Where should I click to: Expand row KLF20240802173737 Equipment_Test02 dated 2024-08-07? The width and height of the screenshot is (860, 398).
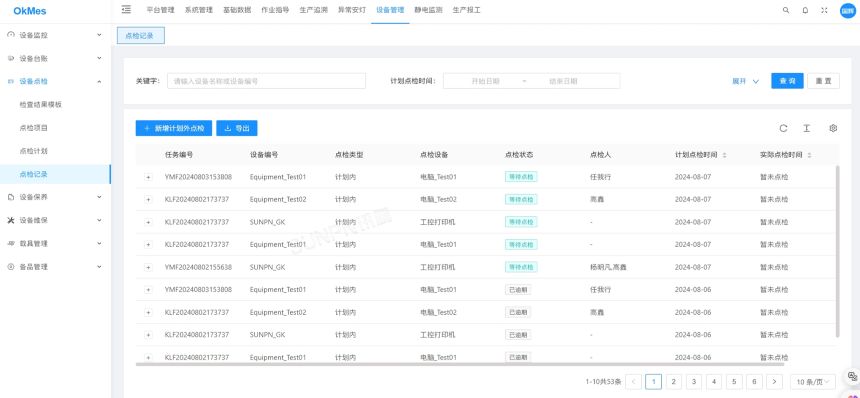148,200
